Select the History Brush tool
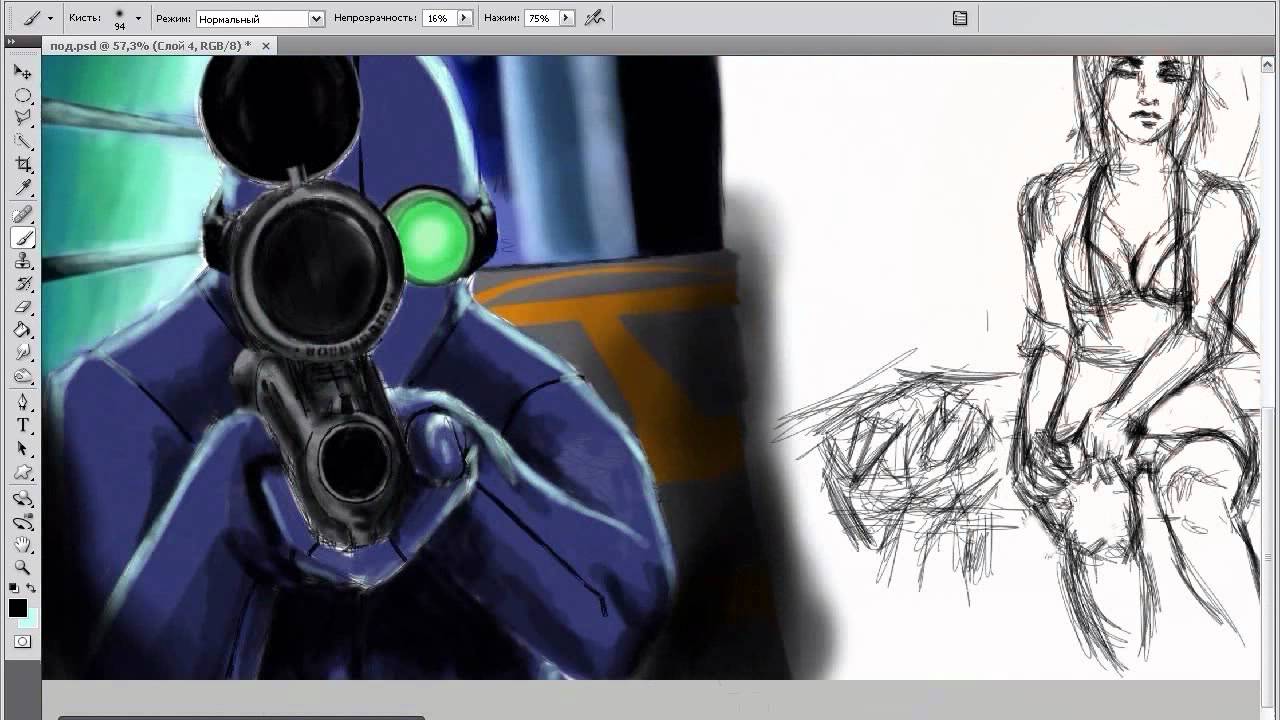 [x=23, y=284]
